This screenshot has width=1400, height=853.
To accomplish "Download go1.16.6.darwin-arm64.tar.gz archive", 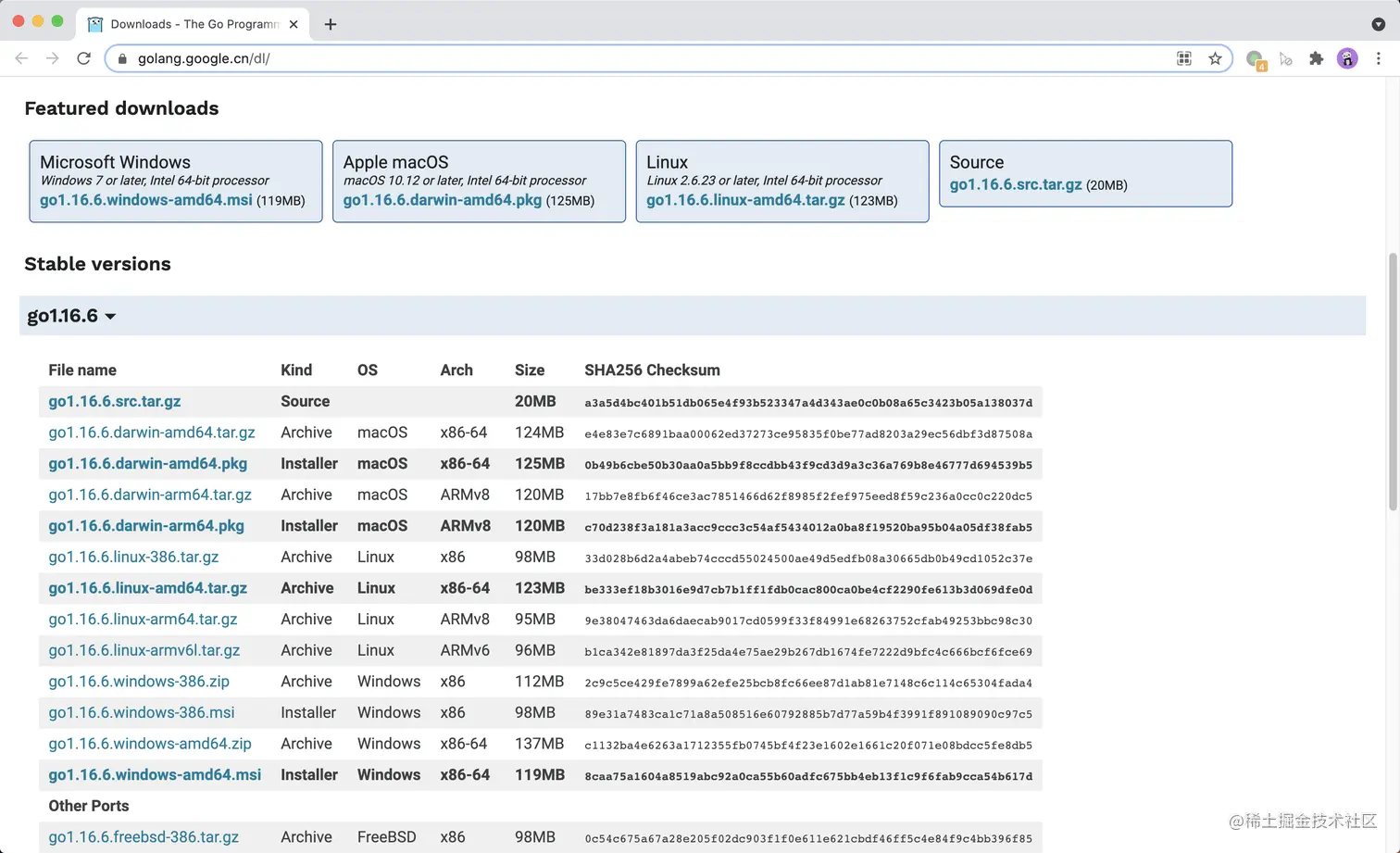I will point(150,495).
